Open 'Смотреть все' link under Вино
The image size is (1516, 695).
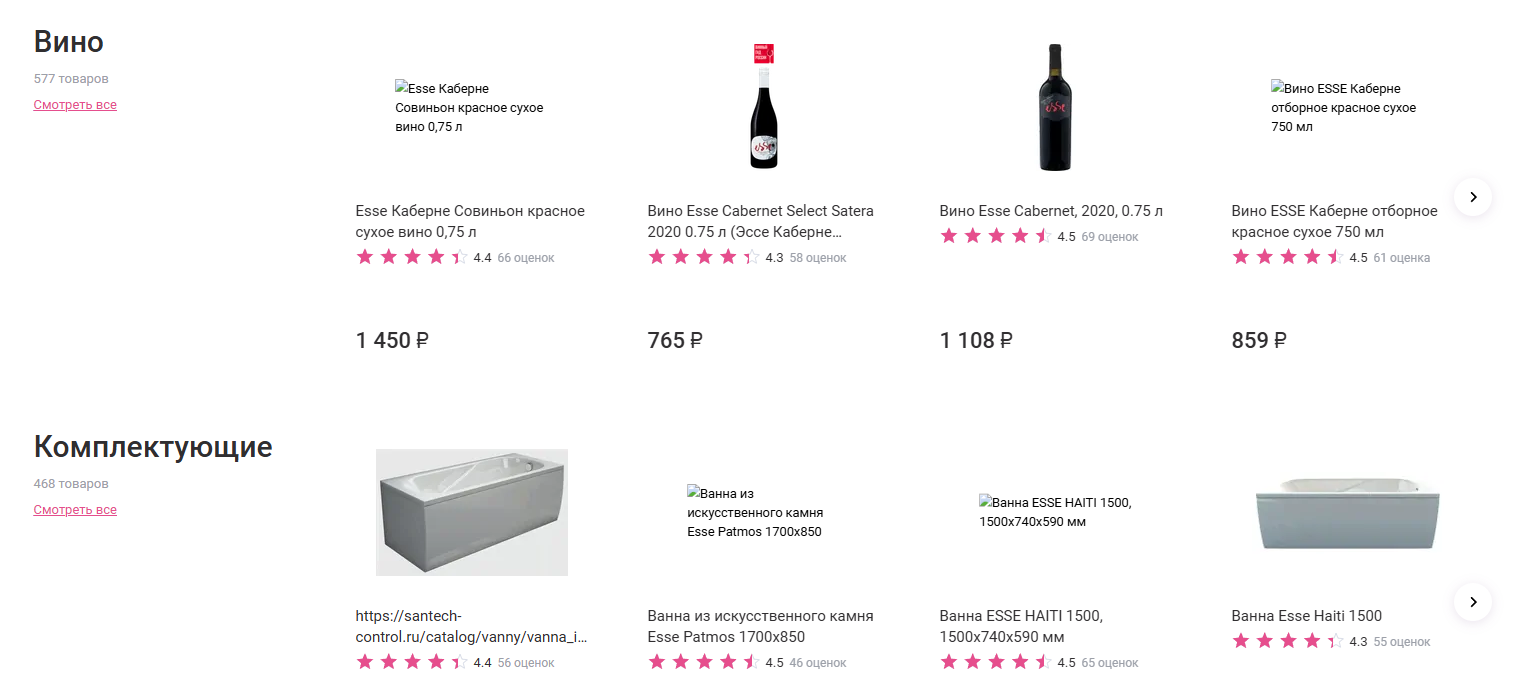coord(75,105)
